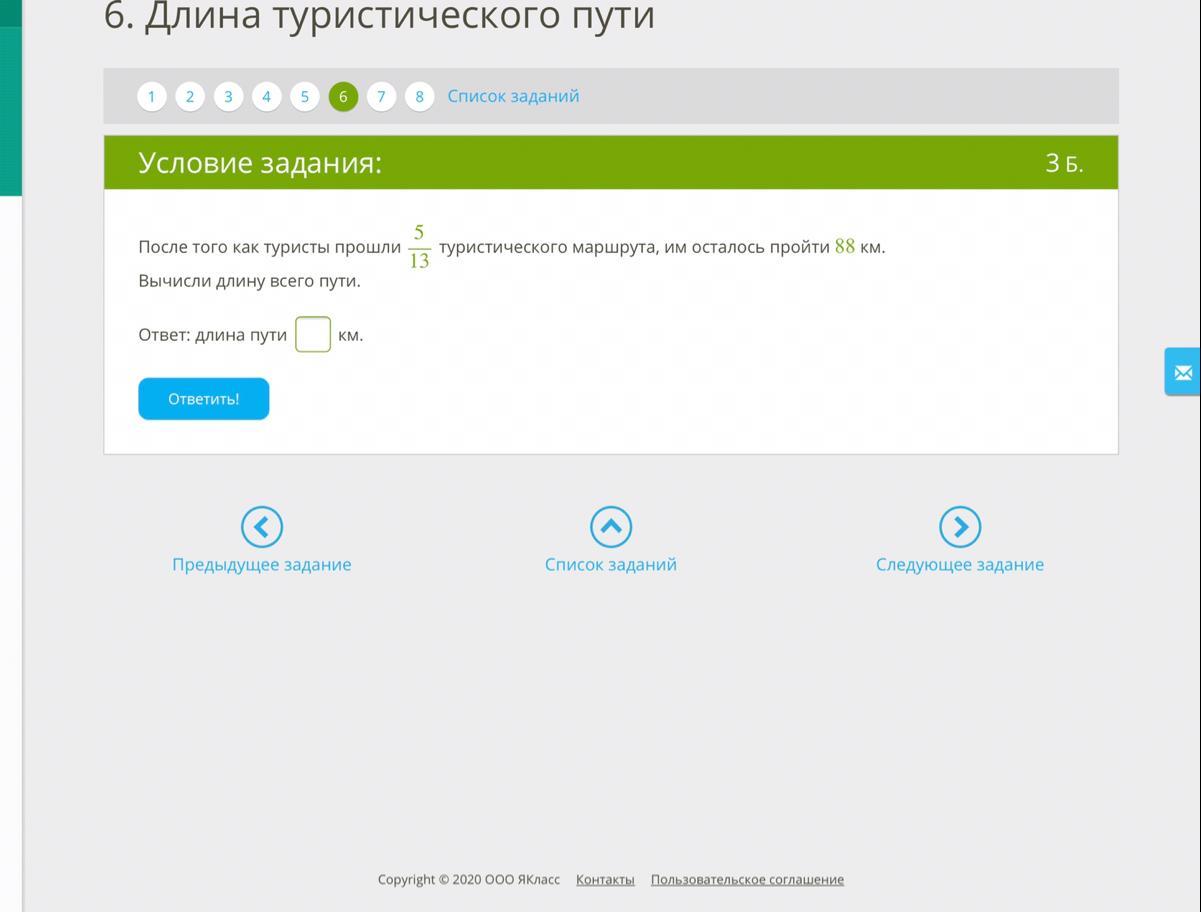Go to task number 7
The height and width of the screenshot is (912, 1201).
click(x=381, y=96)
